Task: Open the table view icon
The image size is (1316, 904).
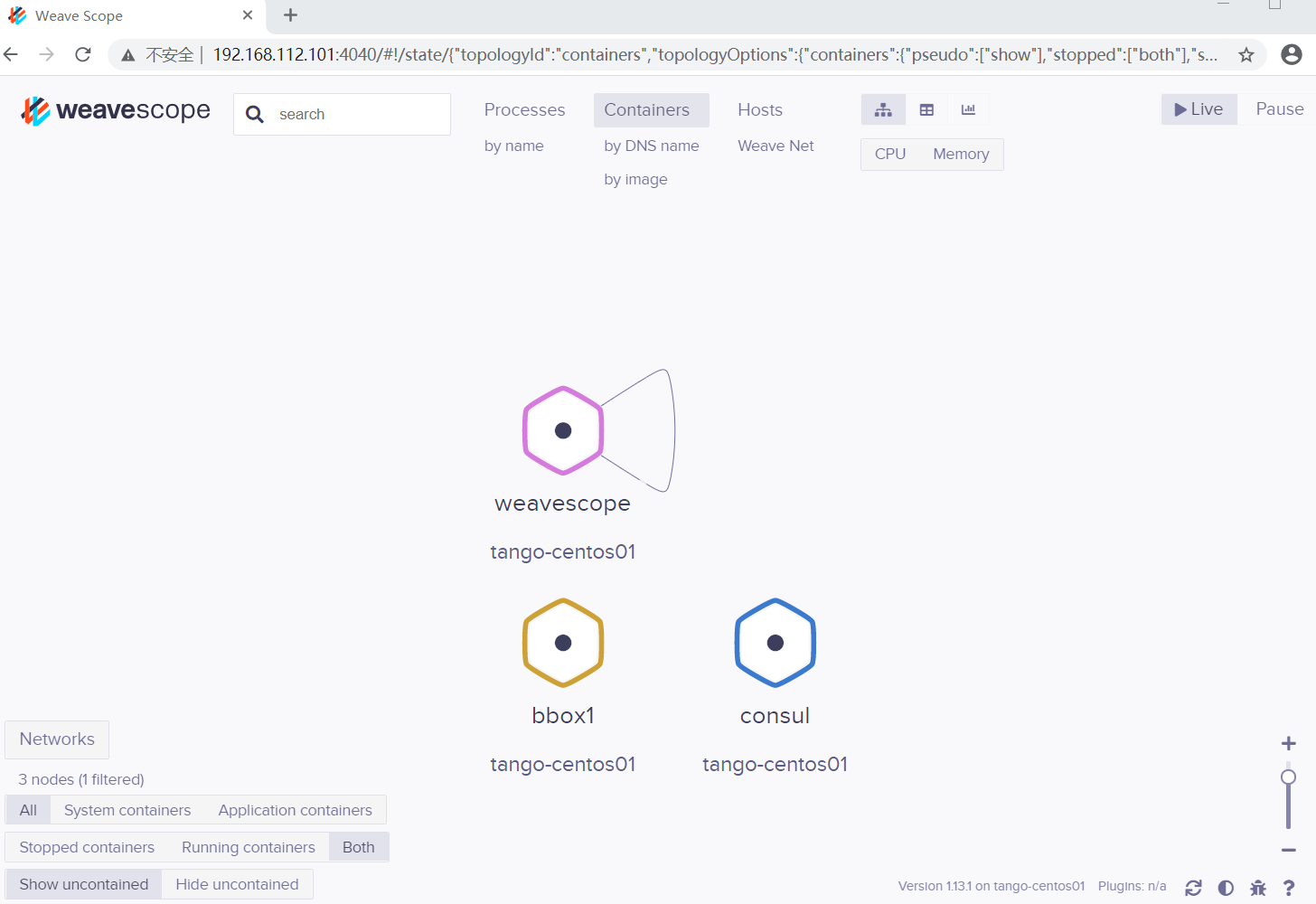Action: (x=926, y=109)
